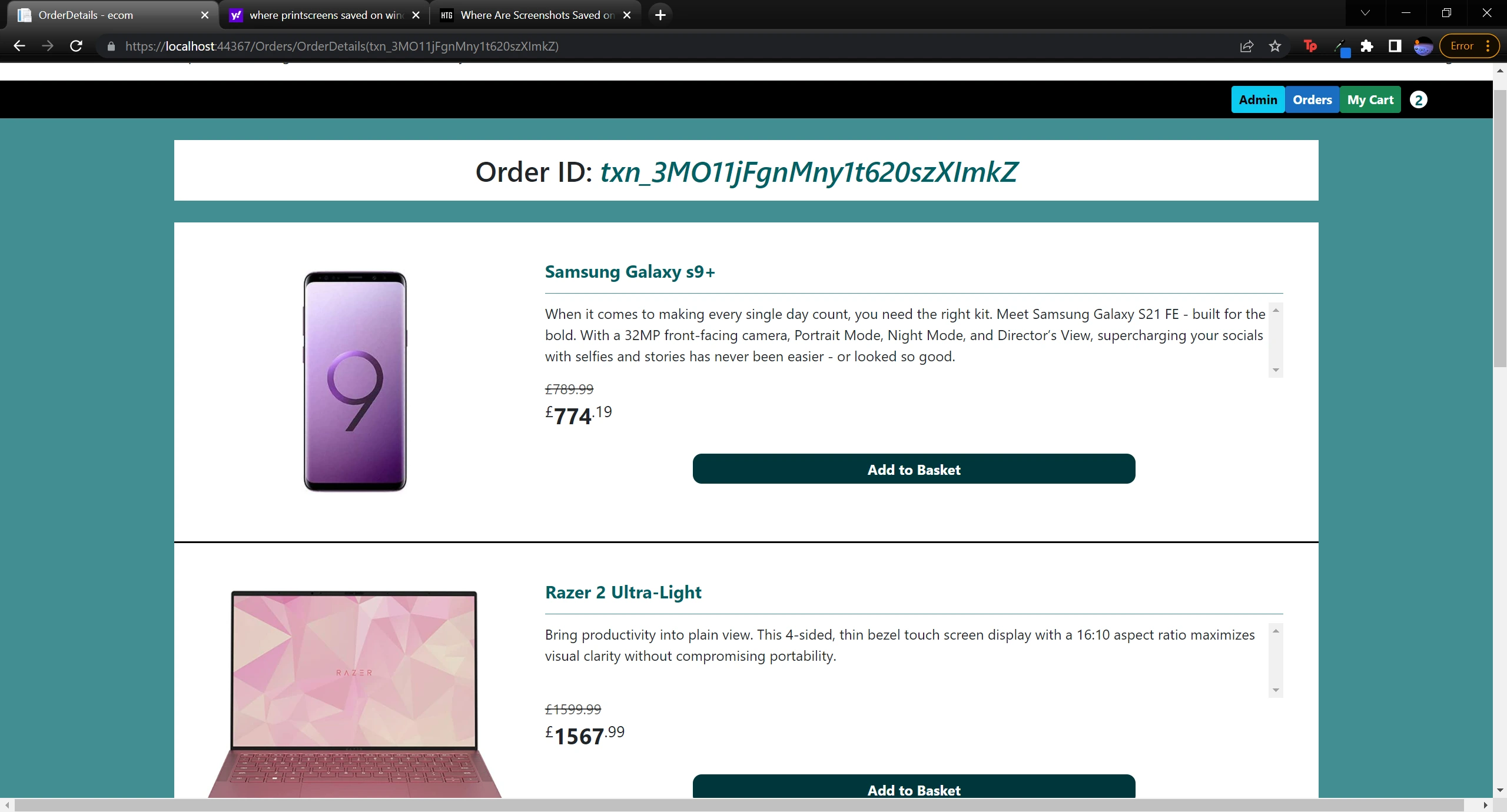Viewport: 1507px width, 812px height.
Task: Reload the OrderDetails page
Action: 76,46
